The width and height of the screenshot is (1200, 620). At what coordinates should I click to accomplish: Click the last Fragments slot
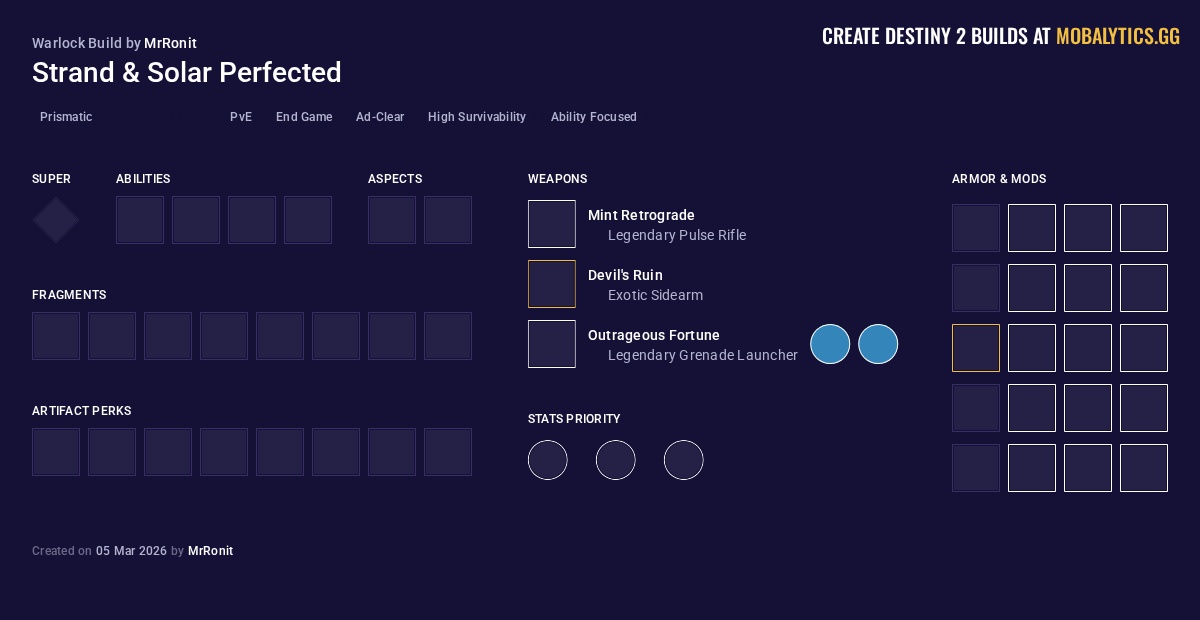coord(448,336)
